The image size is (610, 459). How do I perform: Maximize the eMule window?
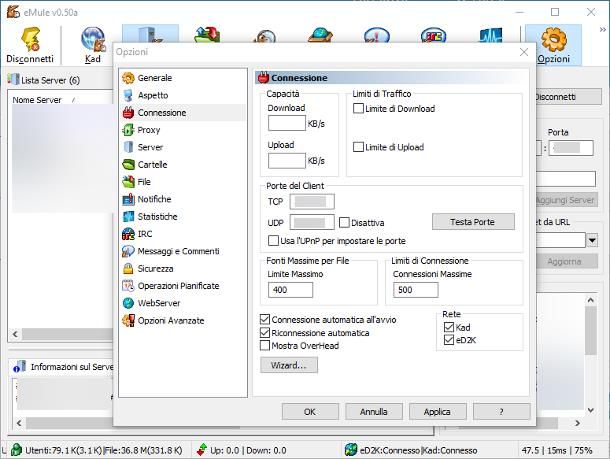point(555,12)
